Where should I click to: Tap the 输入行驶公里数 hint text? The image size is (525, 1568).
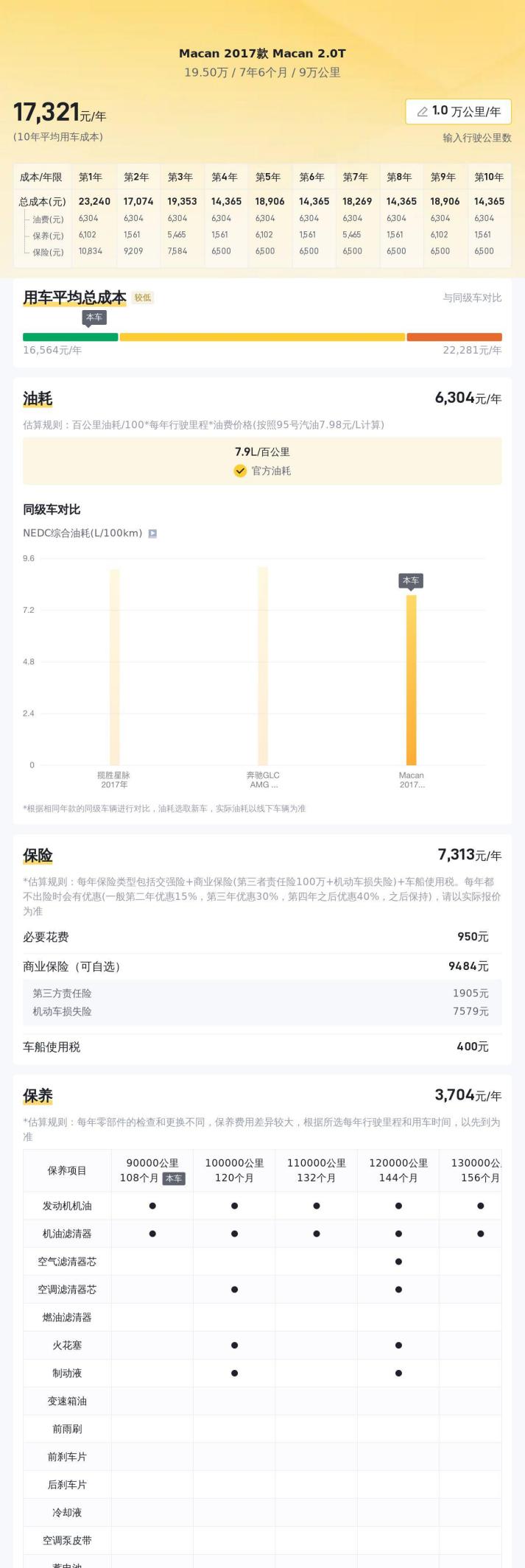tap(477, 138)
